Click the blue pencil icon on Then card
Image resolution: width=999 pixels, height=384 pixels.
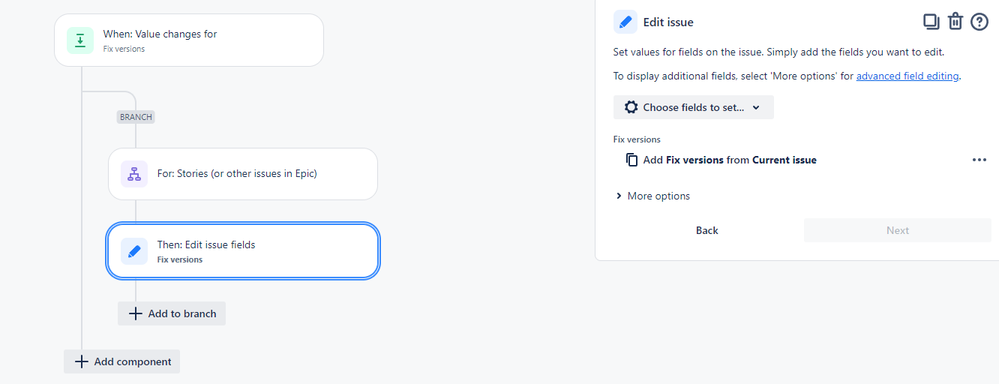tap(134, 251)
